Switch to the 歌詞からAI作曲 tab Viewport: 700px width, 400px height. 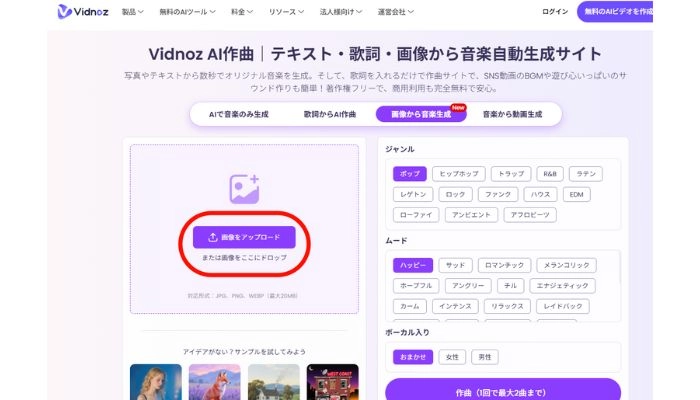(330, 114)
